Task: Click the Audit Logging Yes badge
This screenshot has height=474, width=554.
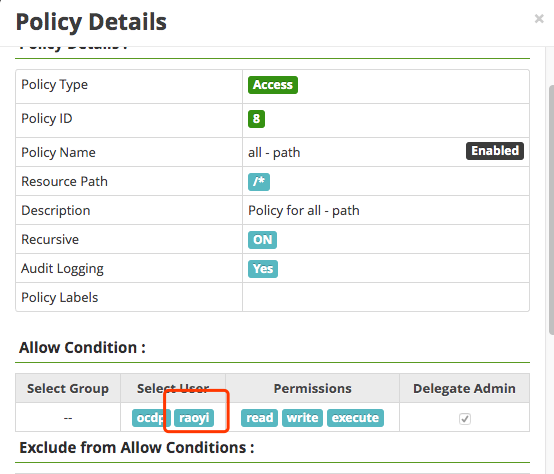Action: point(263,269)
